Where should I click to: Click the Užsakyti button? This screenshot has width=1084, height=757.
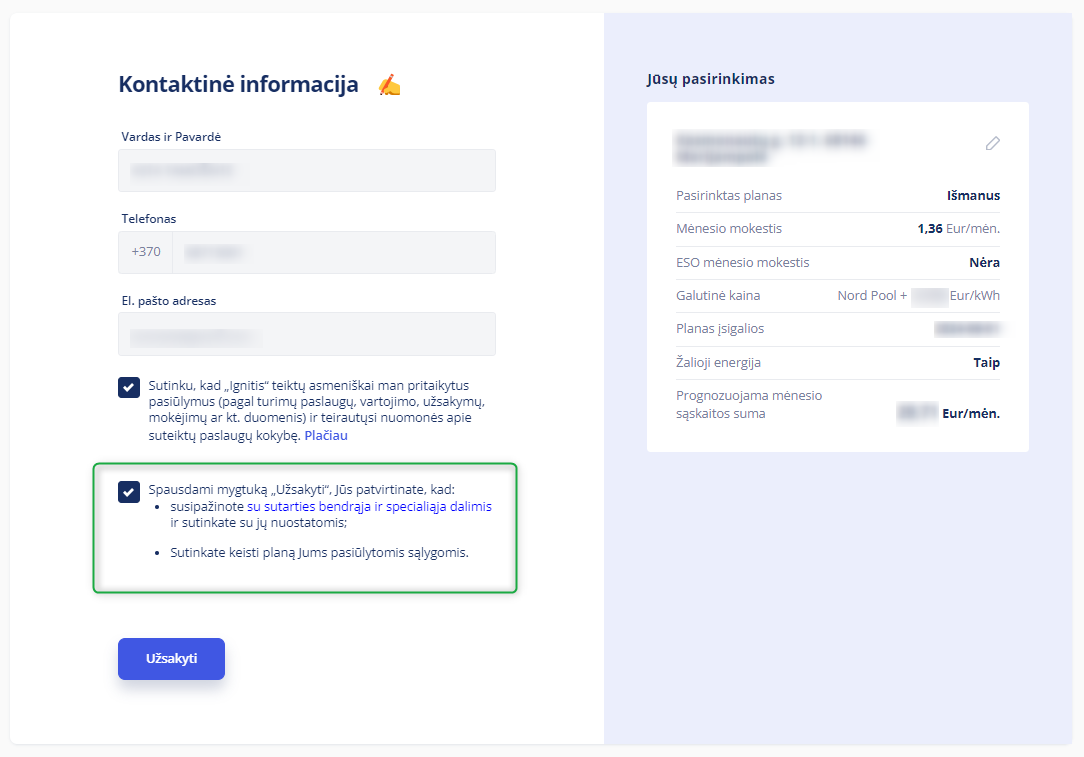tap(171, 658)
